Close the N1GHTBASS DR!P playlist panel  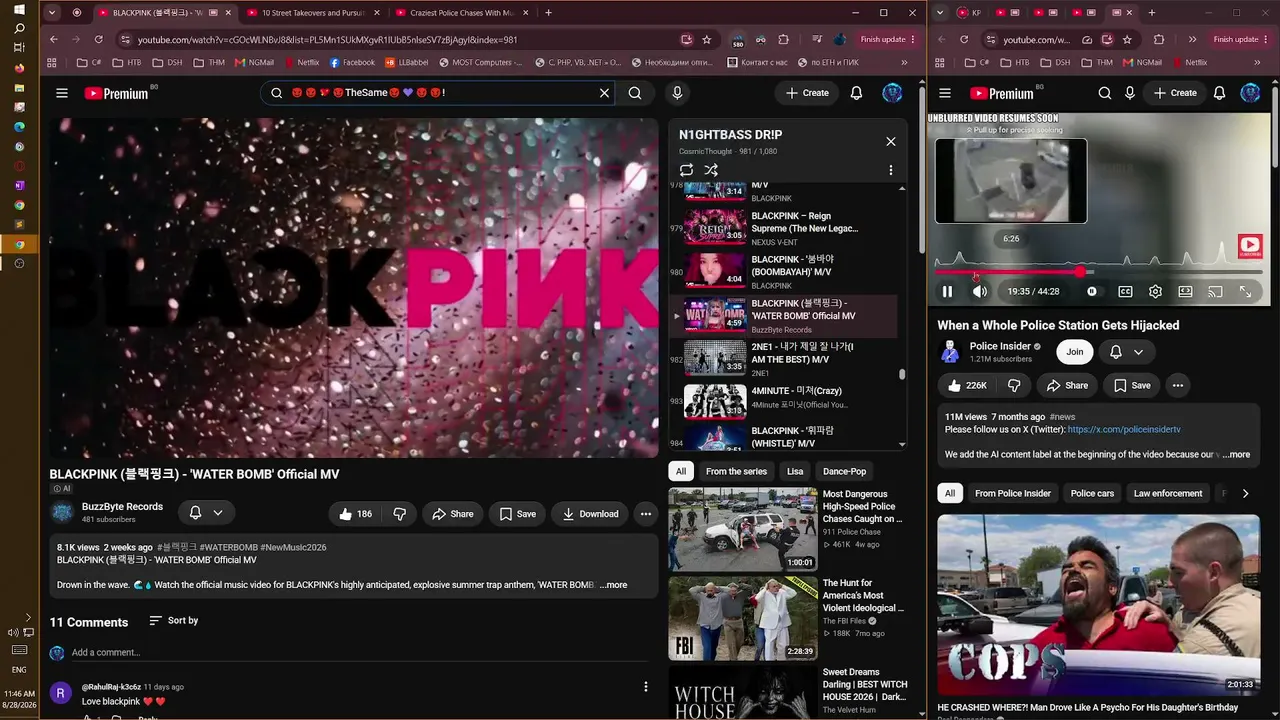point(891,141)
